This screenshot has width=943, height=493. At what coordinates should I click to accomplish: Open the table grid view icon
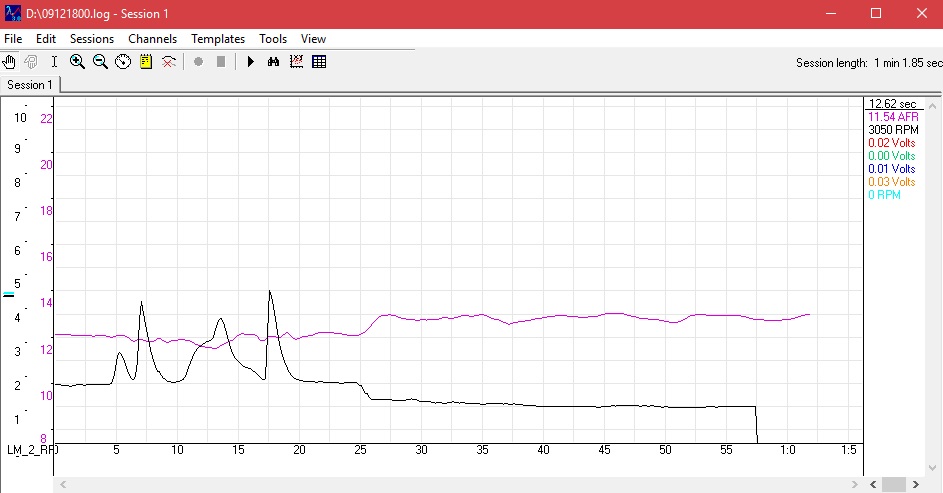(x=319, y=62)
